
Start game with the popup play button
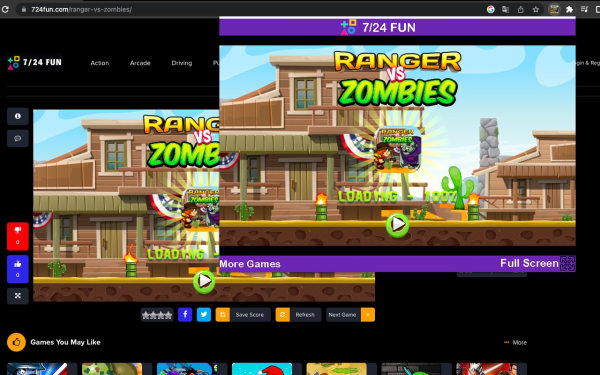pos(397,225)
